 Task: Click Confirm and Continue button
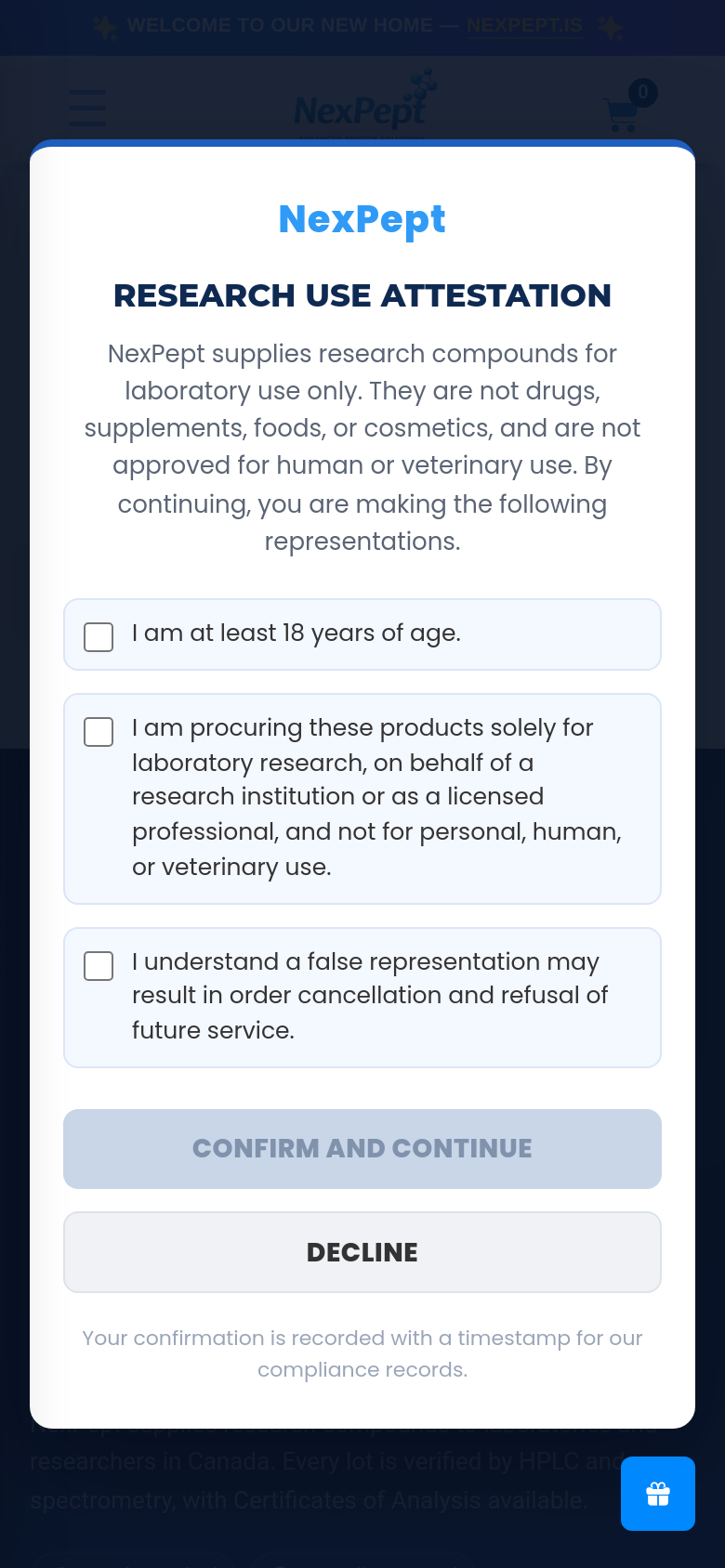click(x=362, y=1149)
